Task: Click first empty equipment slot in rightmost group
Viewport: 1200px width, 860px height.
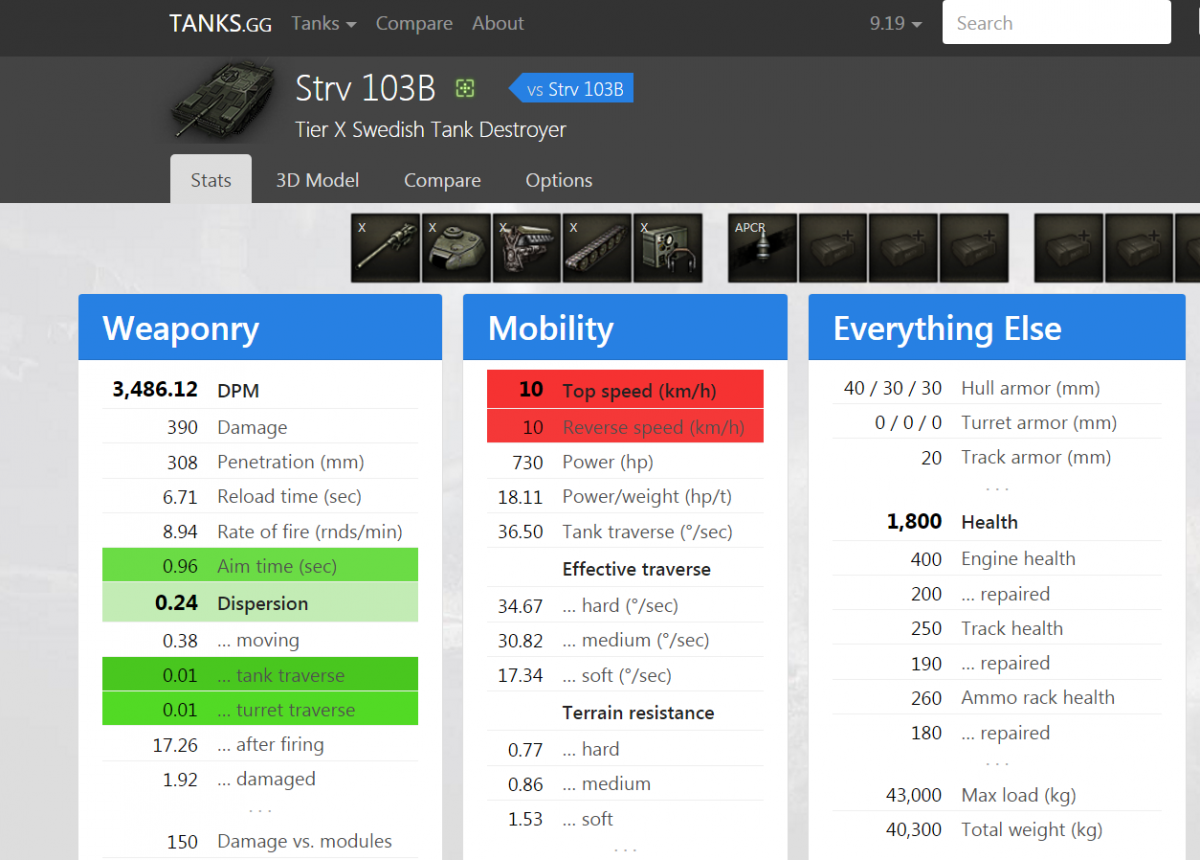Action: [1069, 248]
